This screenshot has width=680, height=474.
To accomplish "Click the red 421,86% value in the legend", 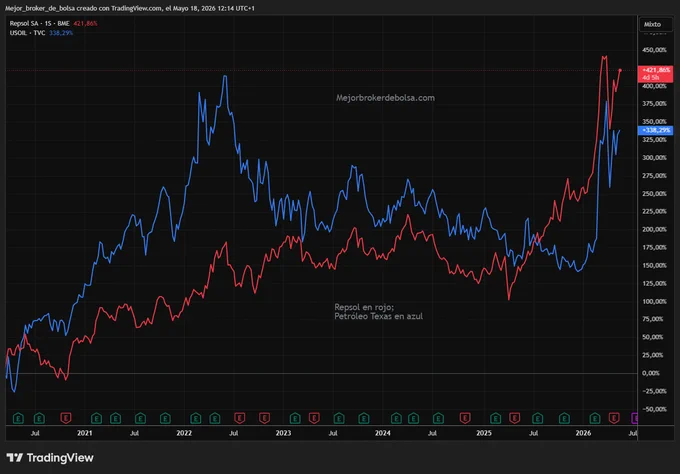I will [x=85, y=23].
